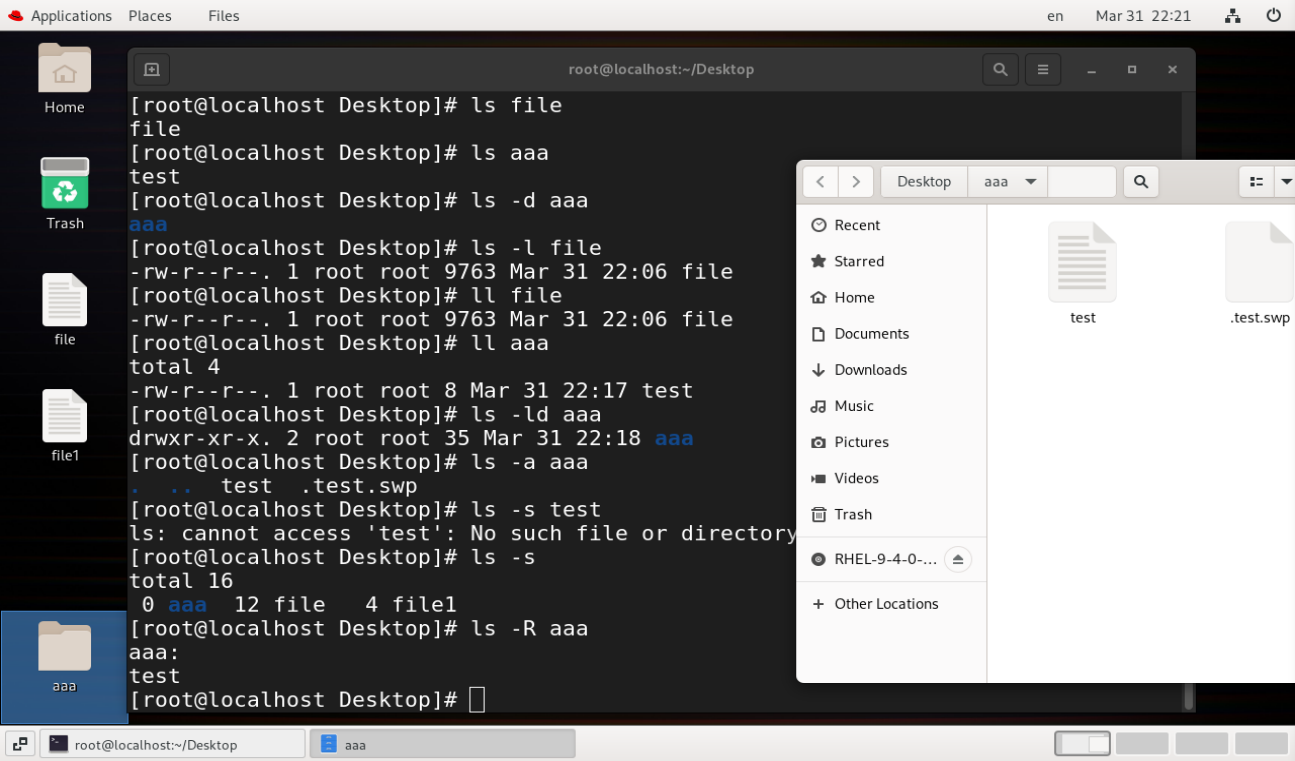Go back in the Files window
1295x761 pixels.
(x=820, y=182)
